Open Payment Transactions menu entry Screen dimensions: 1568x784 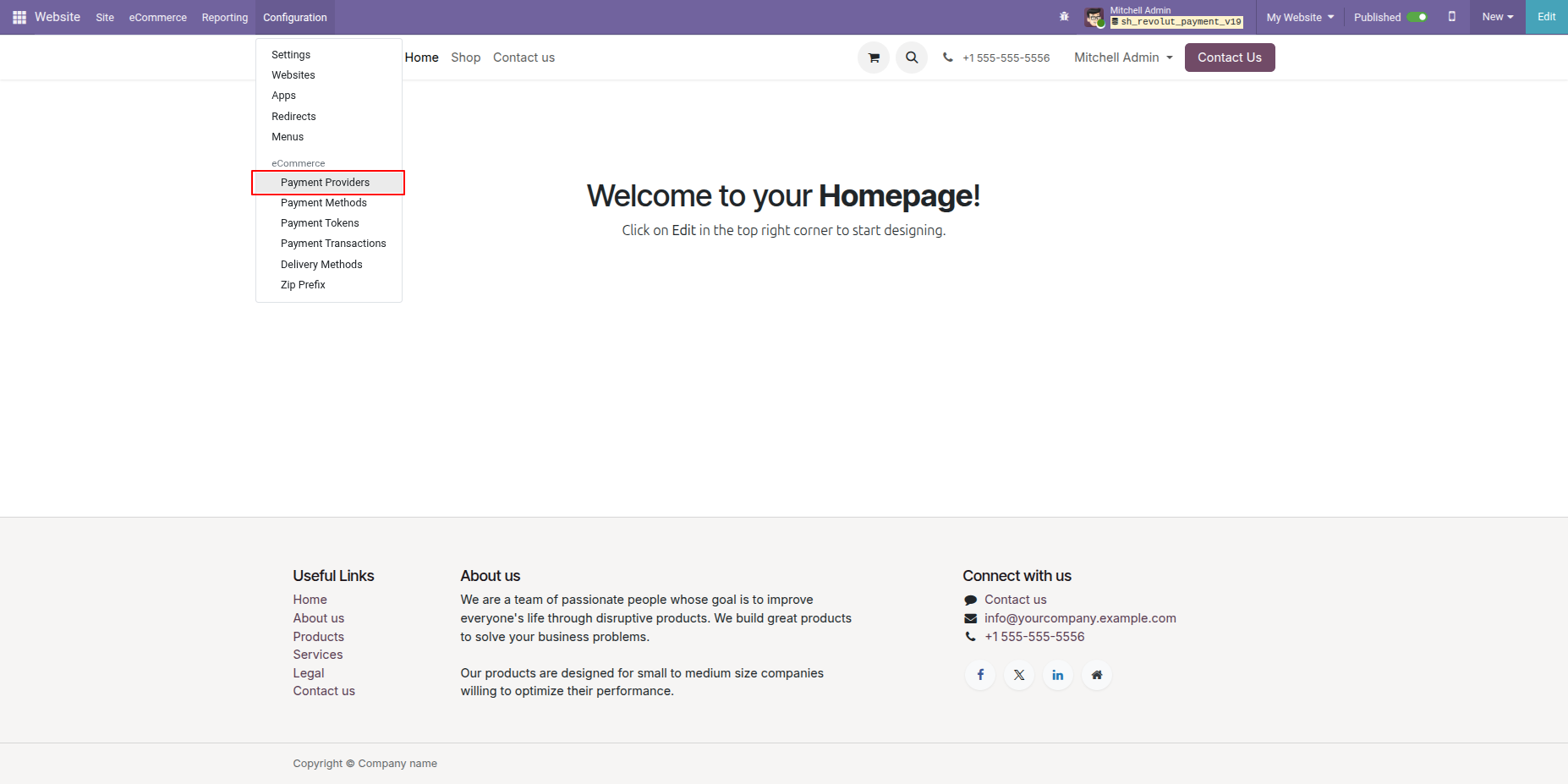[x=329, y=244]
